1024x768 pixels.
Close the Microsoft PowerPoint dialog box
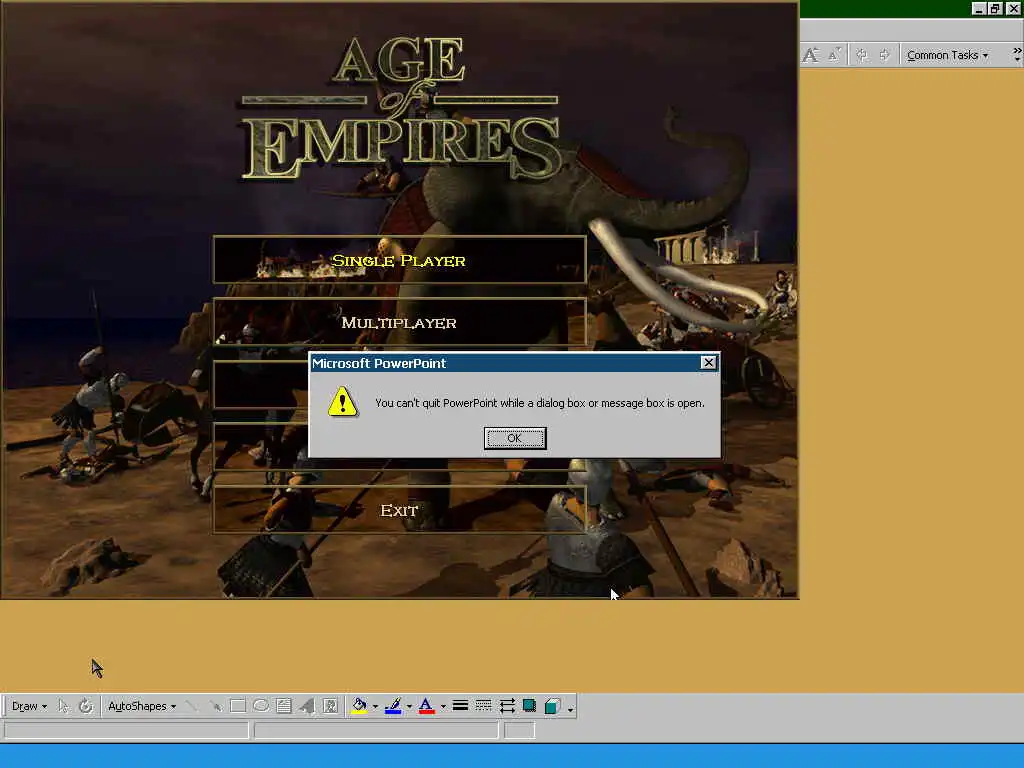pos(708,362)
